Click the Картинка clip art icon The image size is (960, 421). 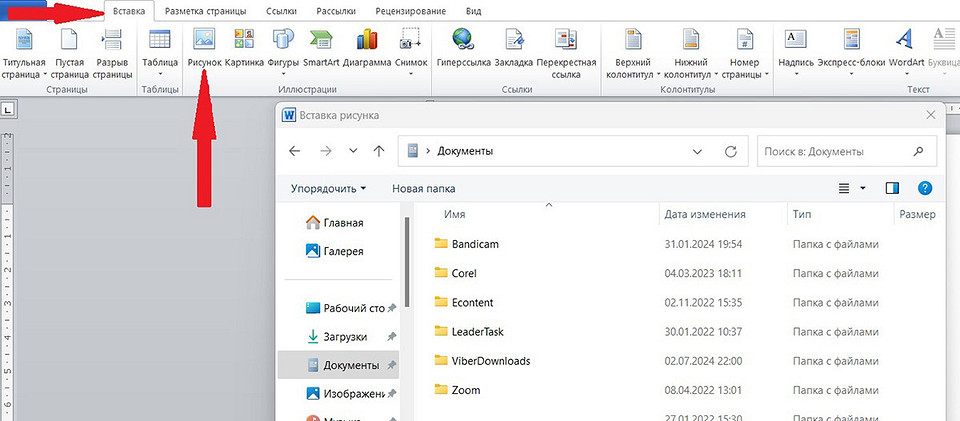click(x=244, y=41)
